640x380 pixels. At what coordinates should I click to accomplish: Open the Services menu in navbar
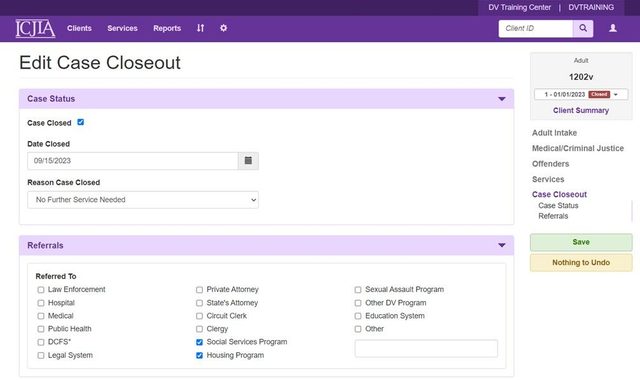(122, 28)
